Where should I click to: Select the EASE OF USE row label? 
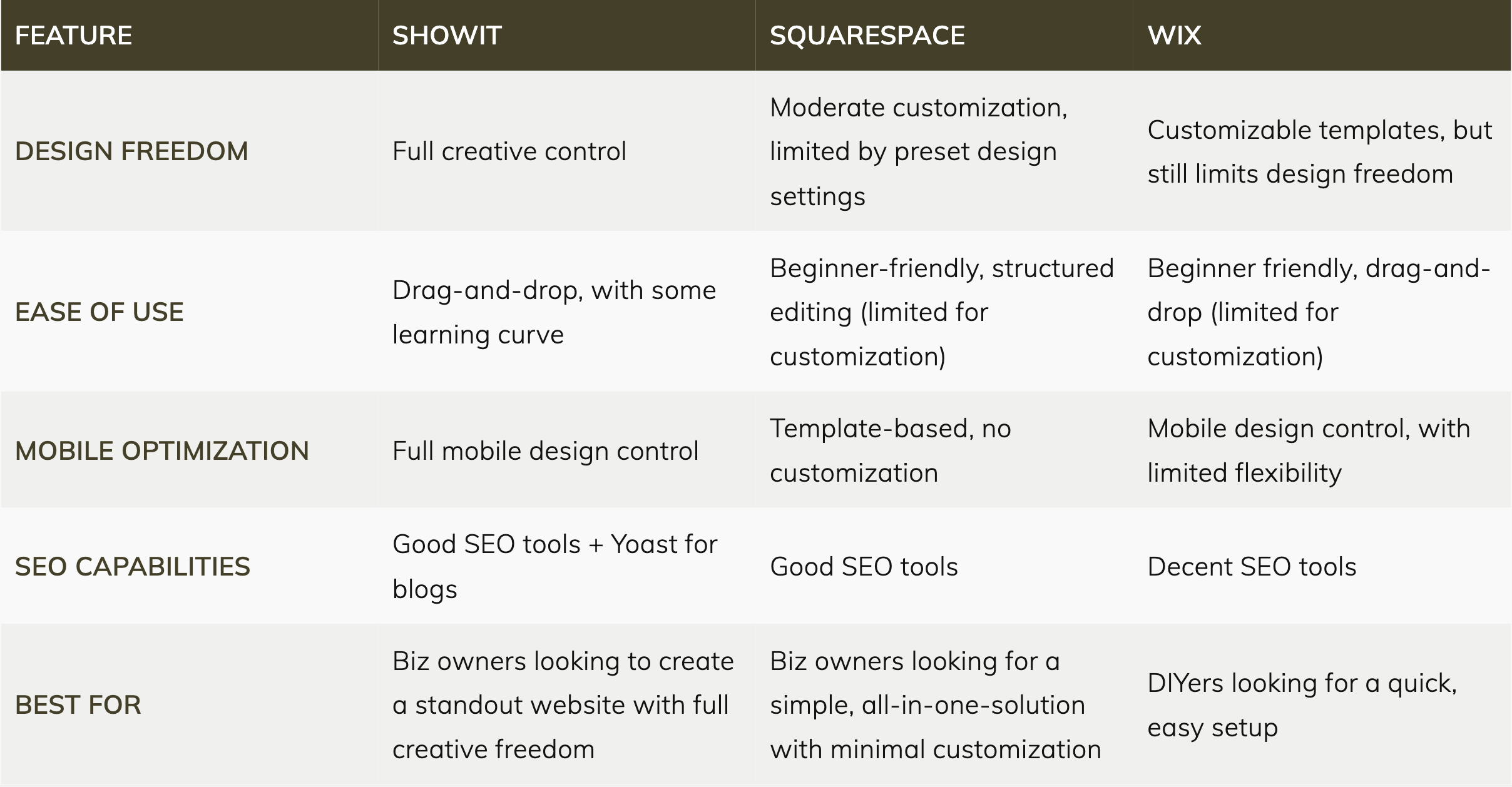[100, 312]
